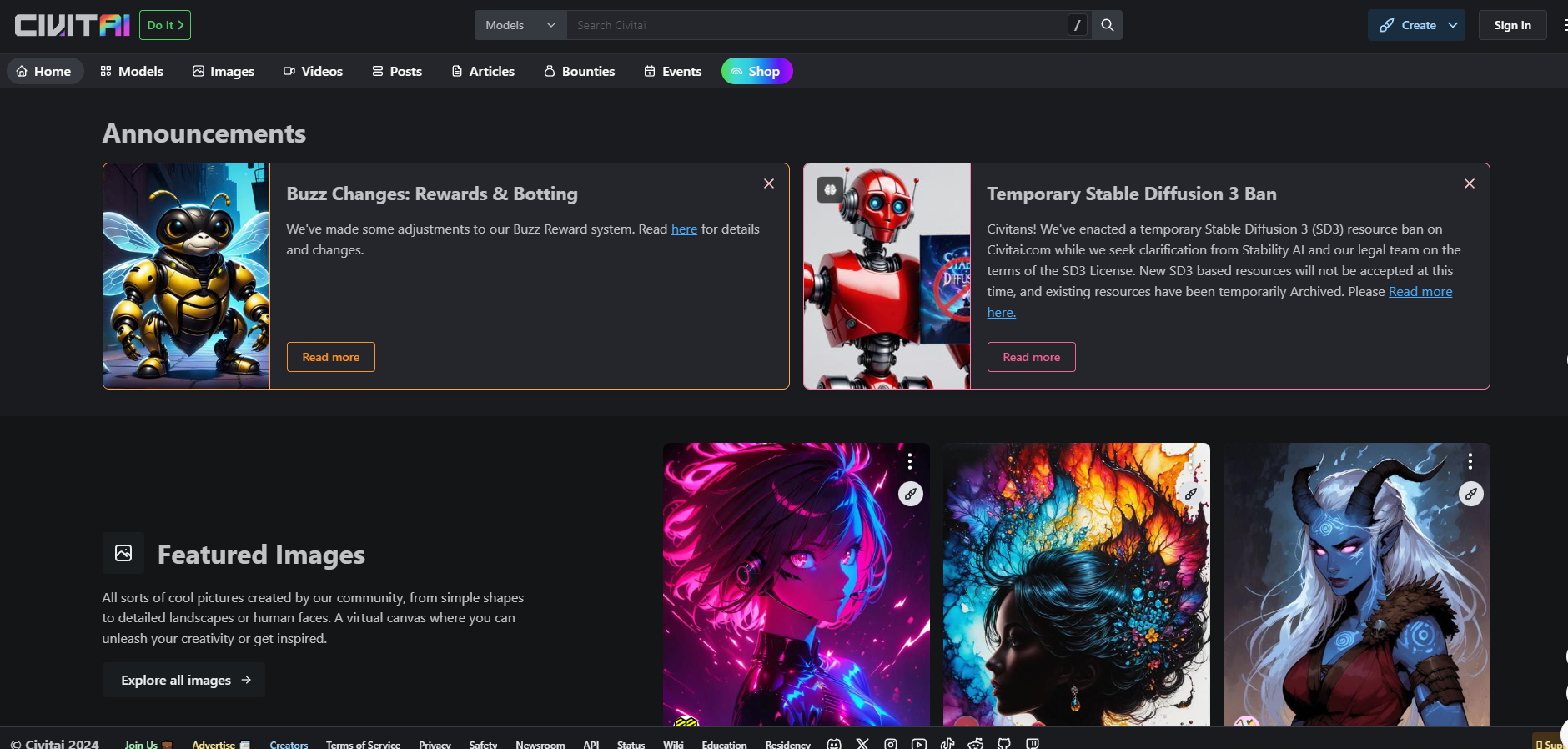Click the X (Twitter) footer icon
This screenshot has width=1568, height=749.
[862, 743]
